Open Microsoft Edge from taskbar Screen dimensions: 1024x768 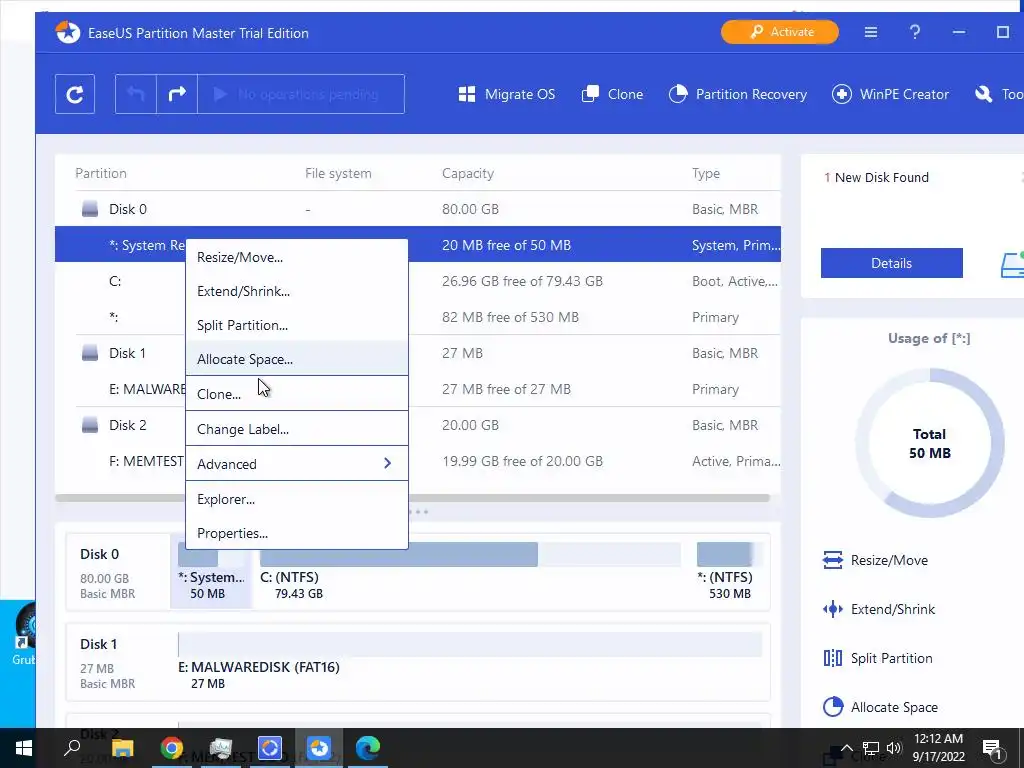click(368, 748)
